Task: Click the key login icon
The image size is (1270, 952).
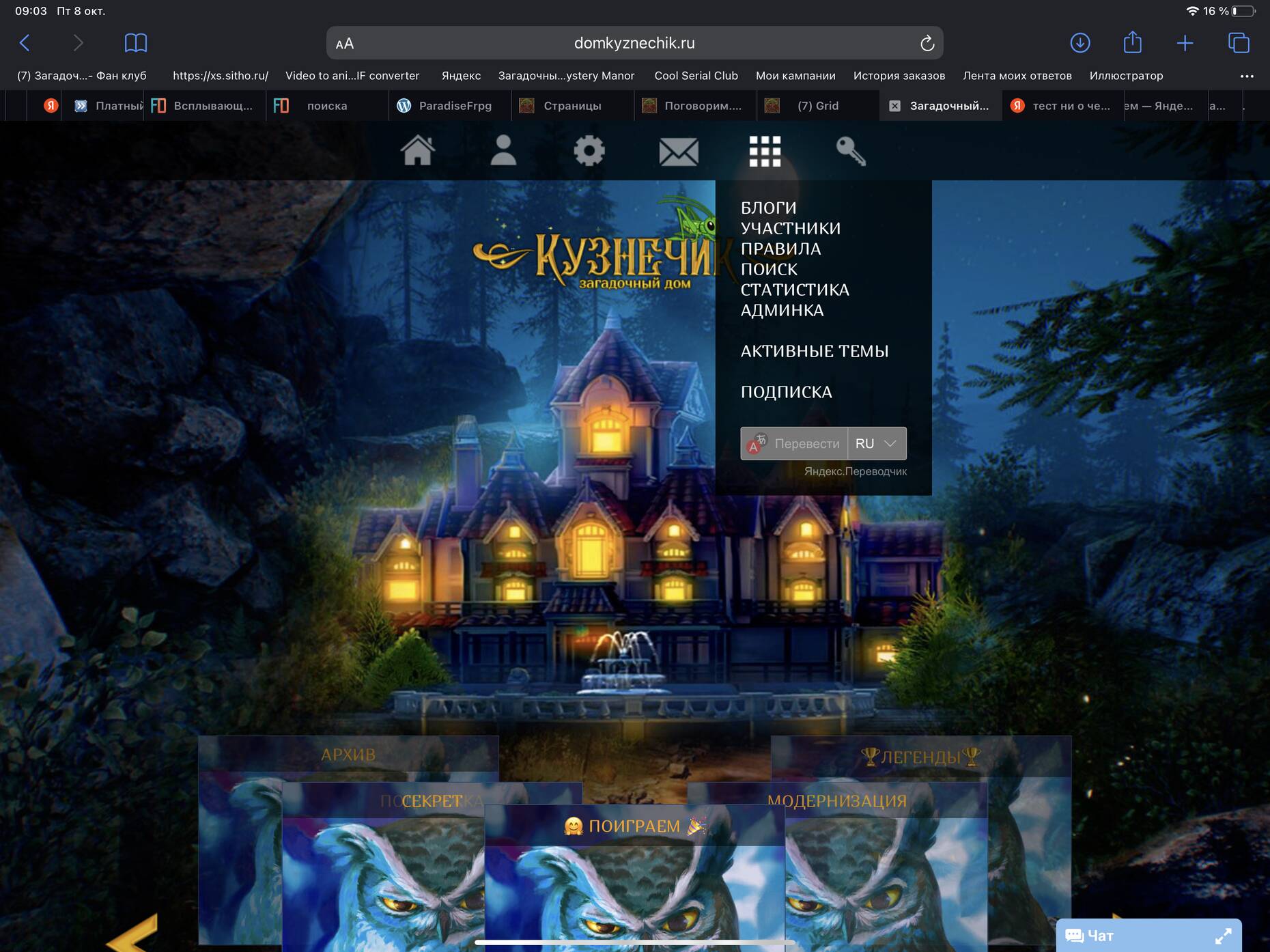Action: [851, 151]
